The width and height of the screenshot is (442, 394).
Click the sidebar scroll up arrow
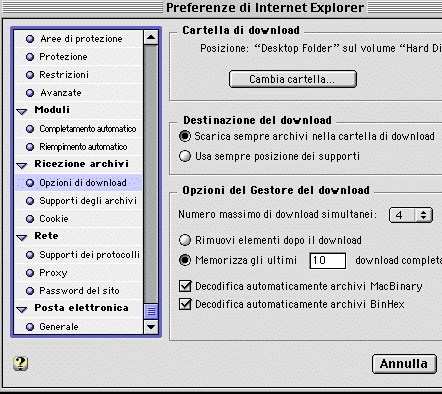tap(151, 37)
